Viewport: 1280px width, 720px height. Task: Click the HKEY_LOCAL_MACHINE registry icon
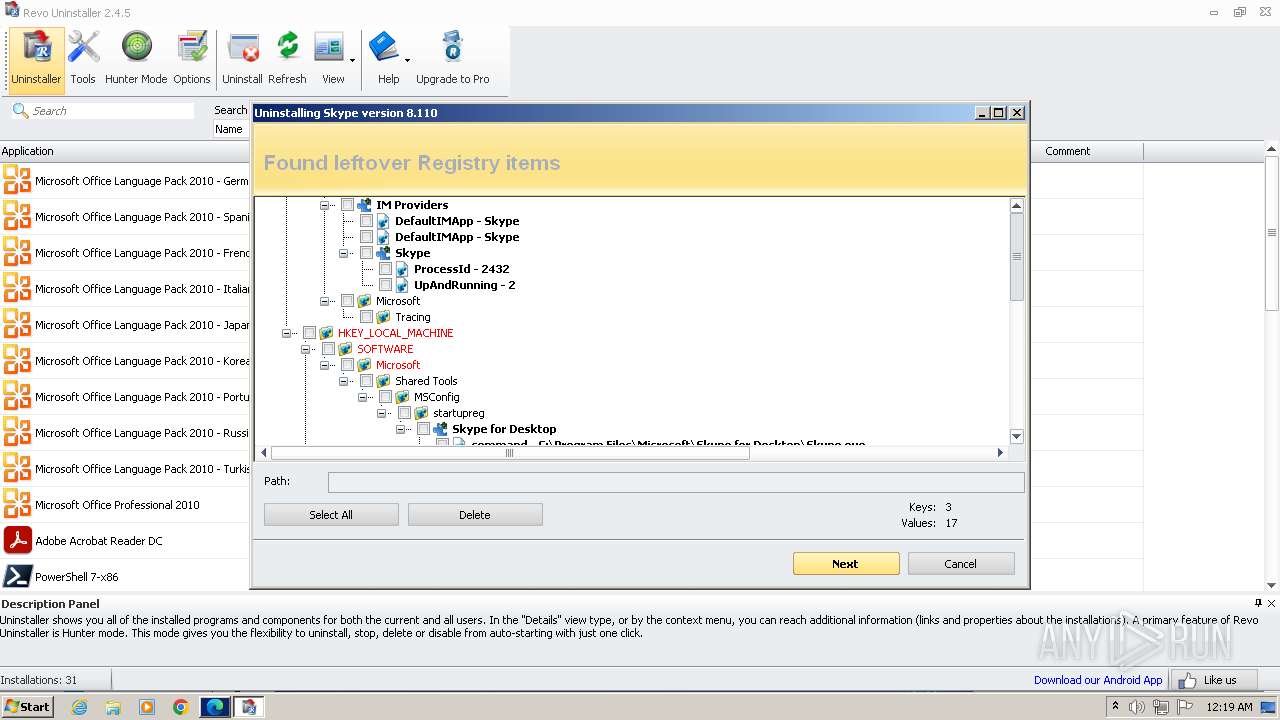click(326, 333)
